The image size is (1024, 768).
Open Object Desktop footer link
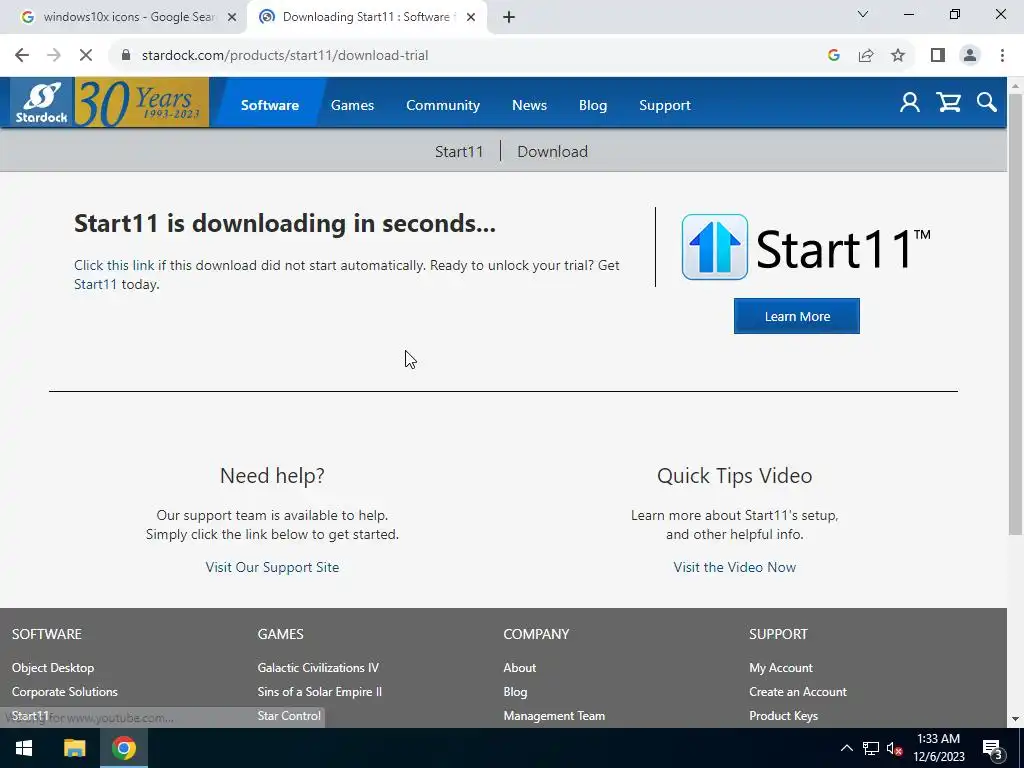[x=53, y=667]
